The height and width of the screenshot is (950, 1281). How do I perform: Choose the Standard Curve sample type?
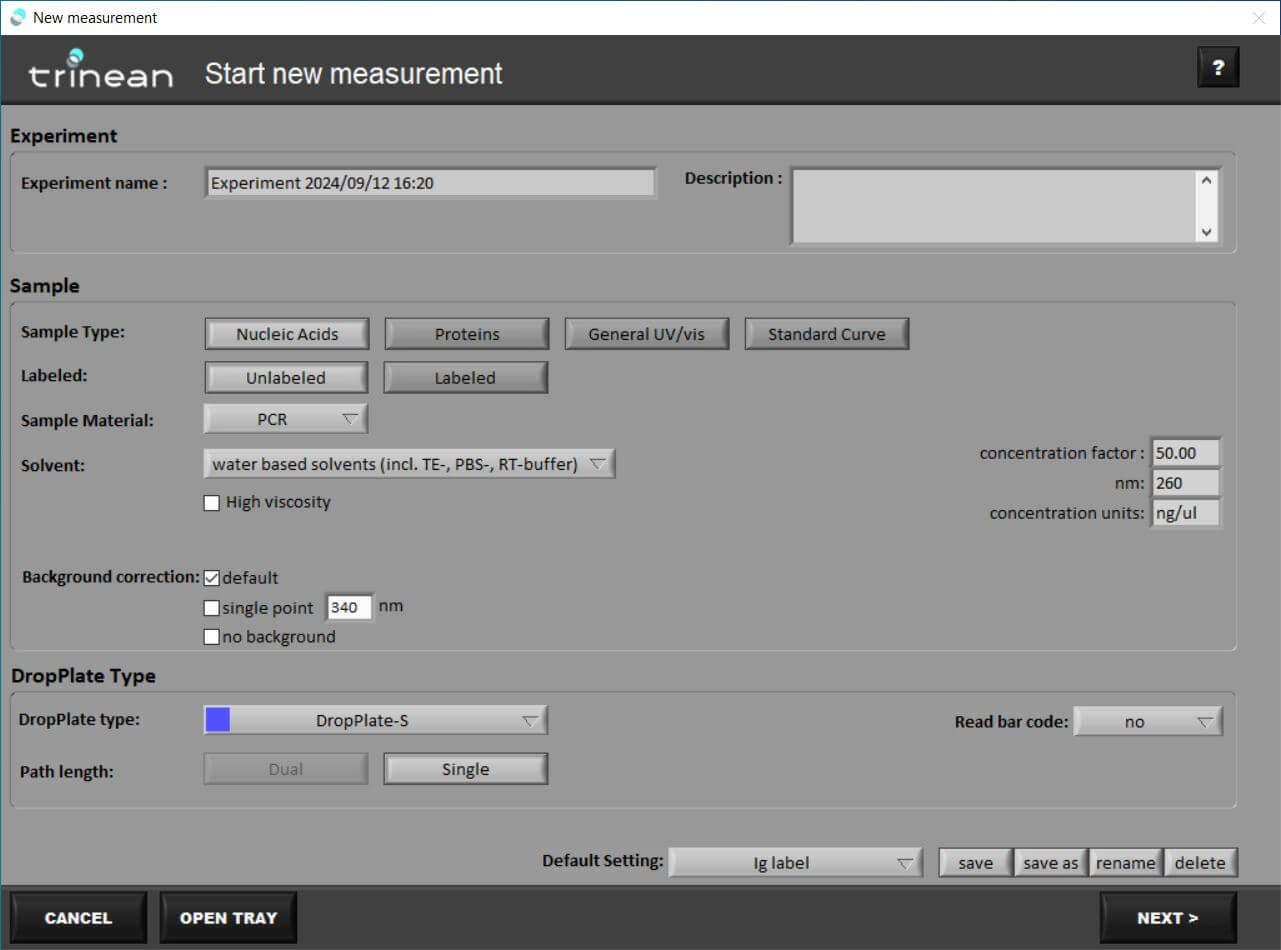pos(826,334)
